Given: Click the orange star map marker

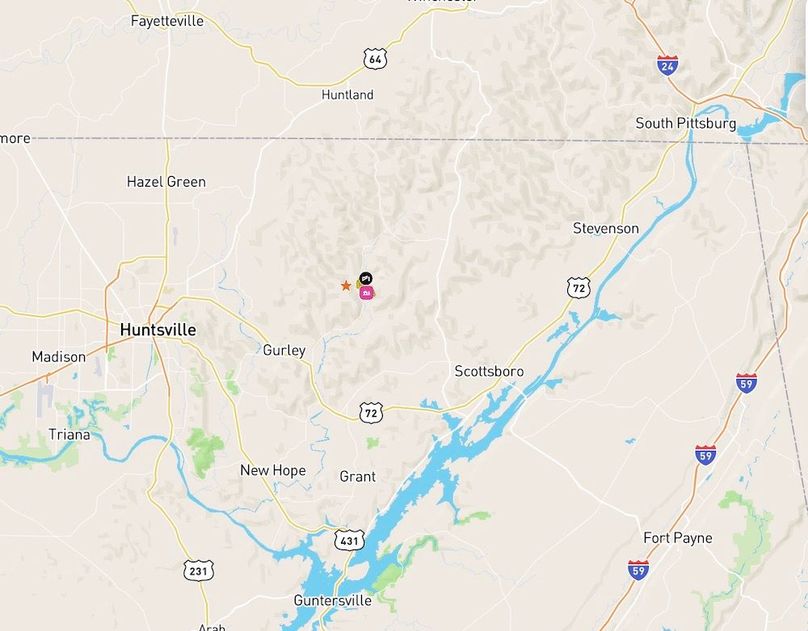Looking at the screenshot, I should click(346, 285).
